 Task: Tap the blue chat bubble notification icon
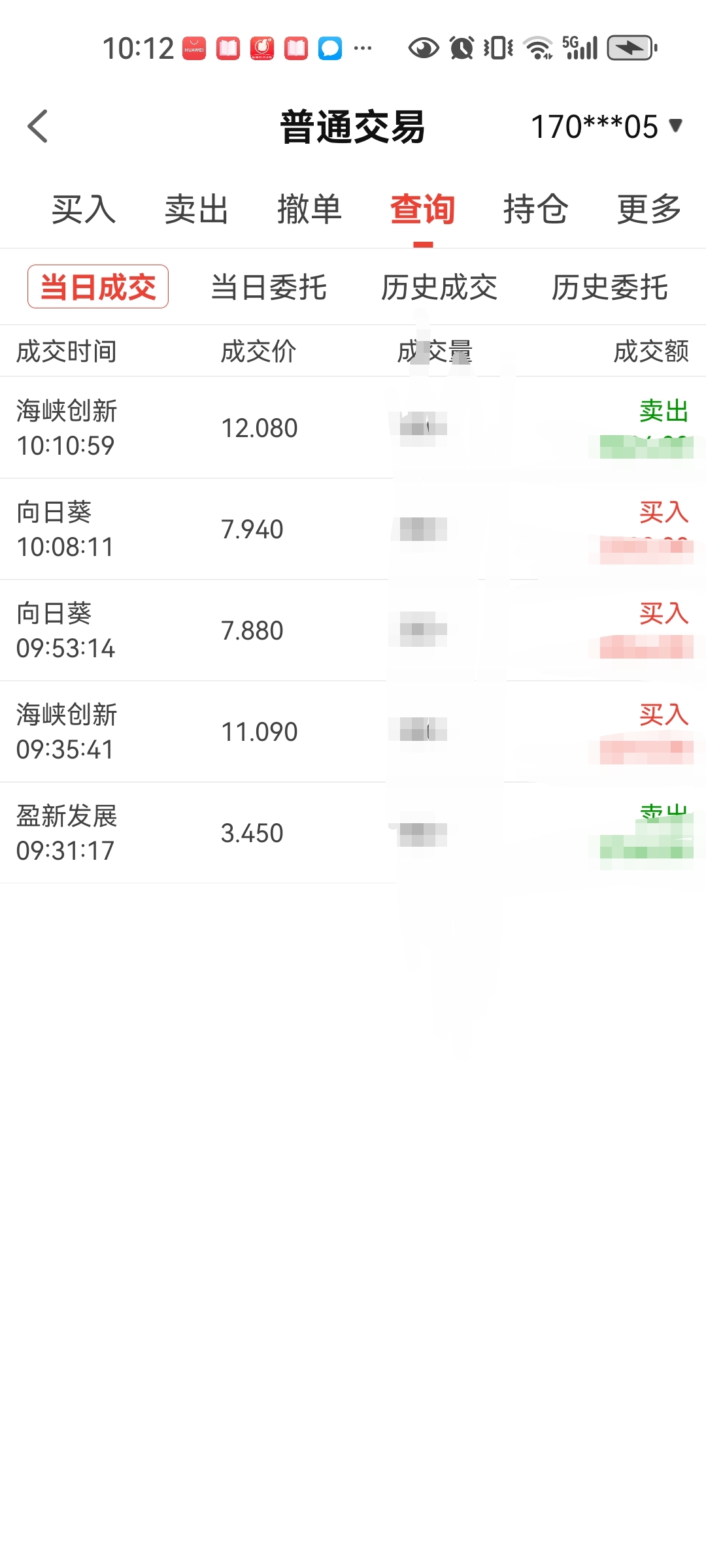coord(330,48)
